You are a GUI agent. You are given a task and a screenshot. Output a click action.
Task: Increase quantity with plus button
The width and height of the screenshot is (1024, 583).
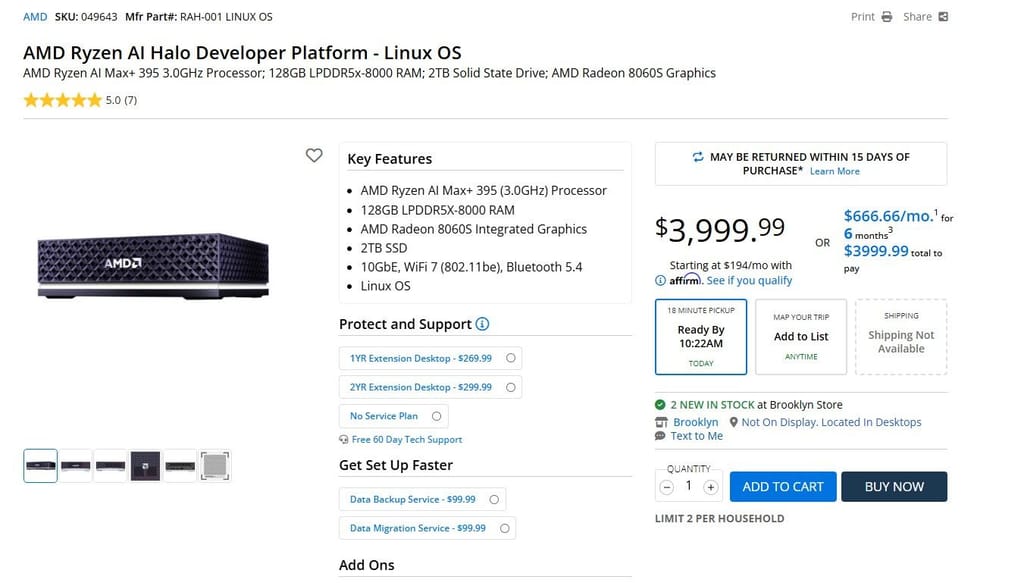(711, 487)
